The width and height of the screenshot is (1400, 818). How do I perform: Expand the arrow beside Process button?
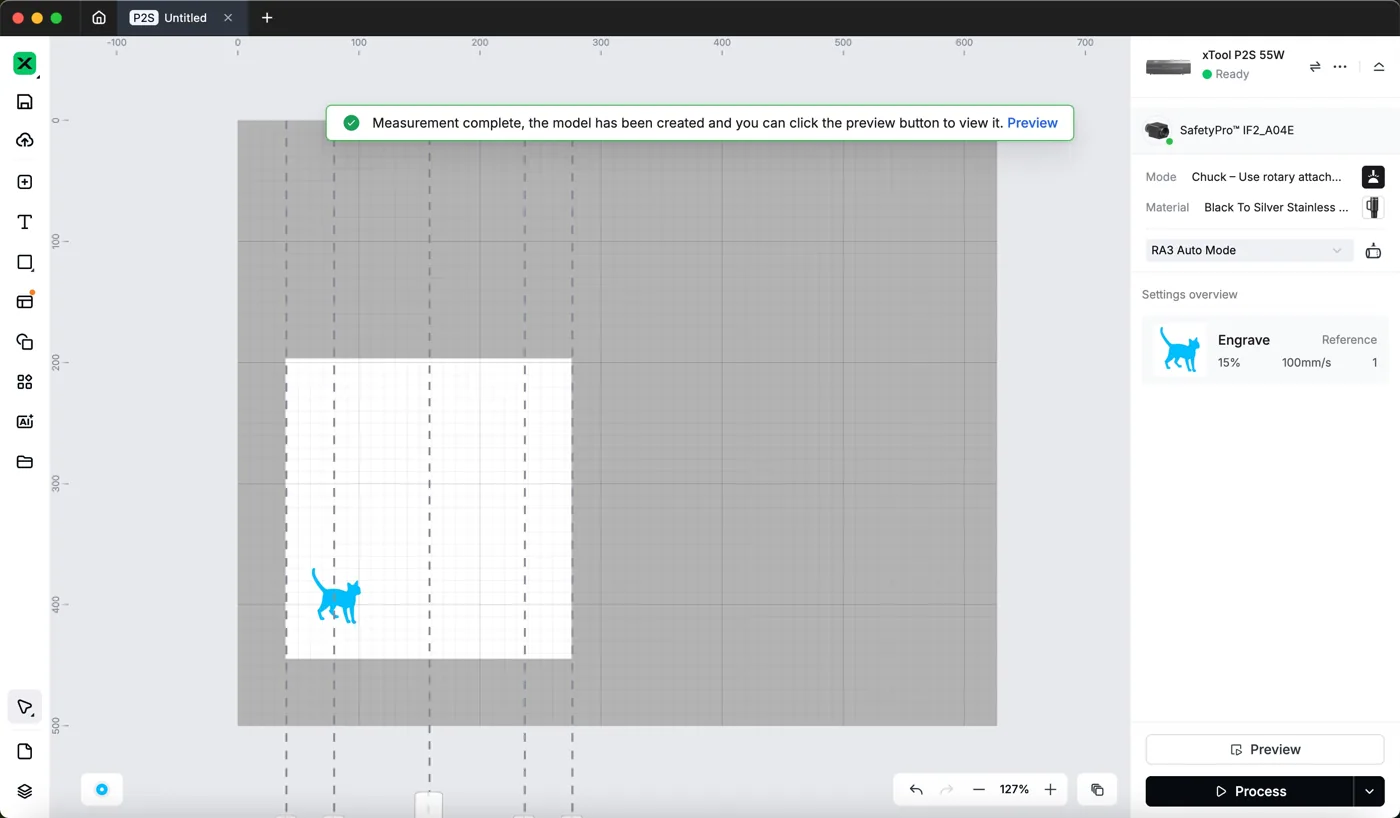click(x=1369, y=791)
